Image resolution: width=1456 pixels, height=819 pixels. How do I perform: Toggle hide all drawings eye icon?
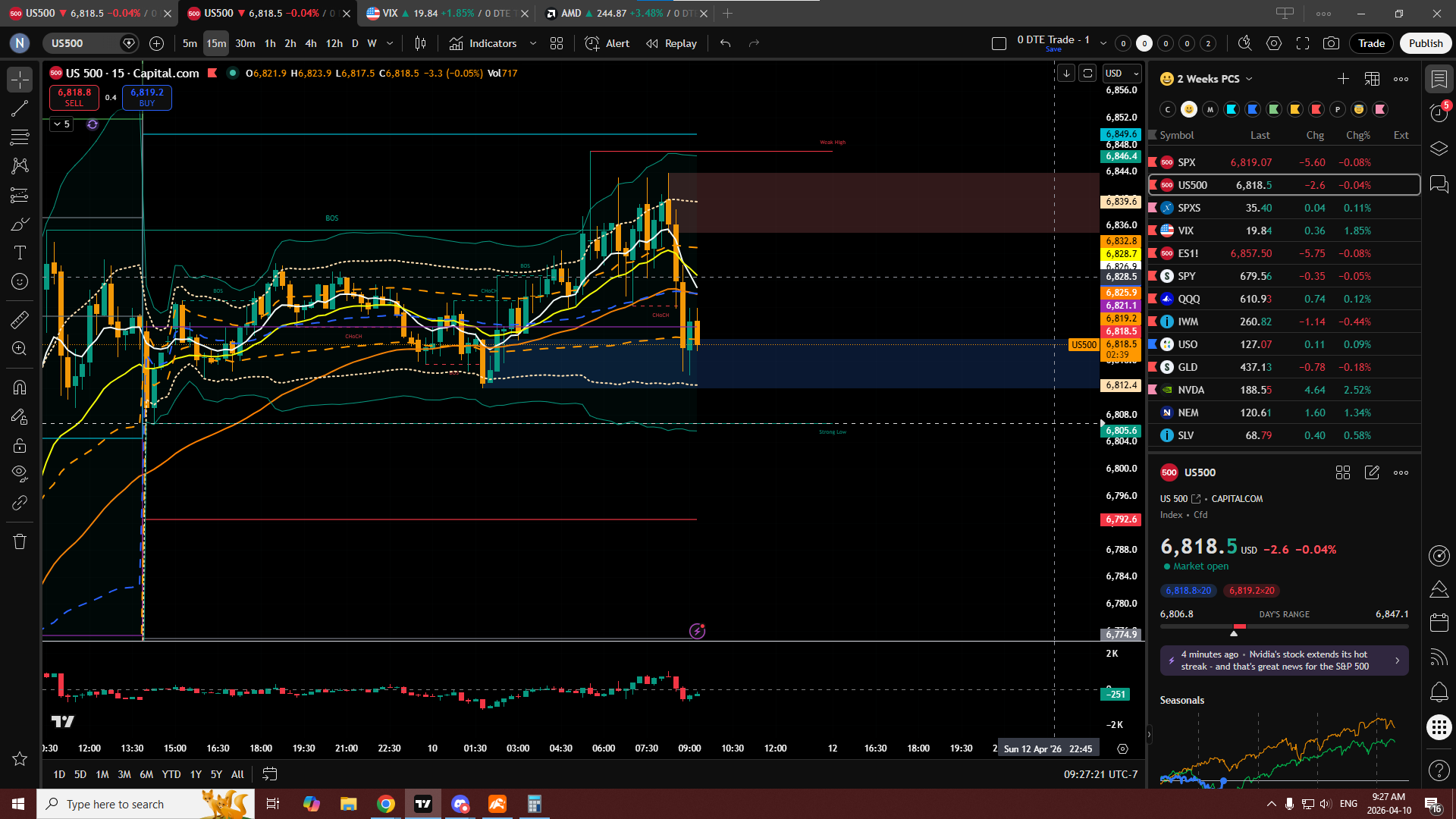[x=20, y=473]
